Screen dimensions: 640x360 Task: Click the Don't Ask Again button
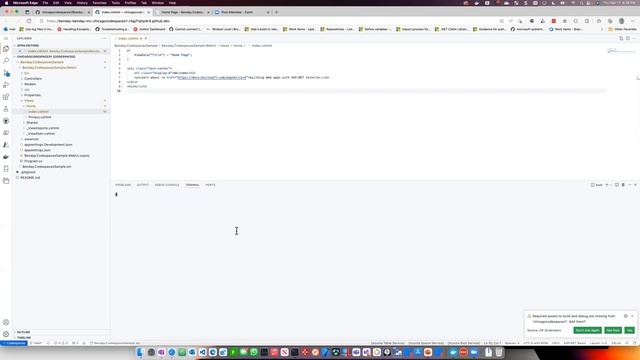(587, 330)
